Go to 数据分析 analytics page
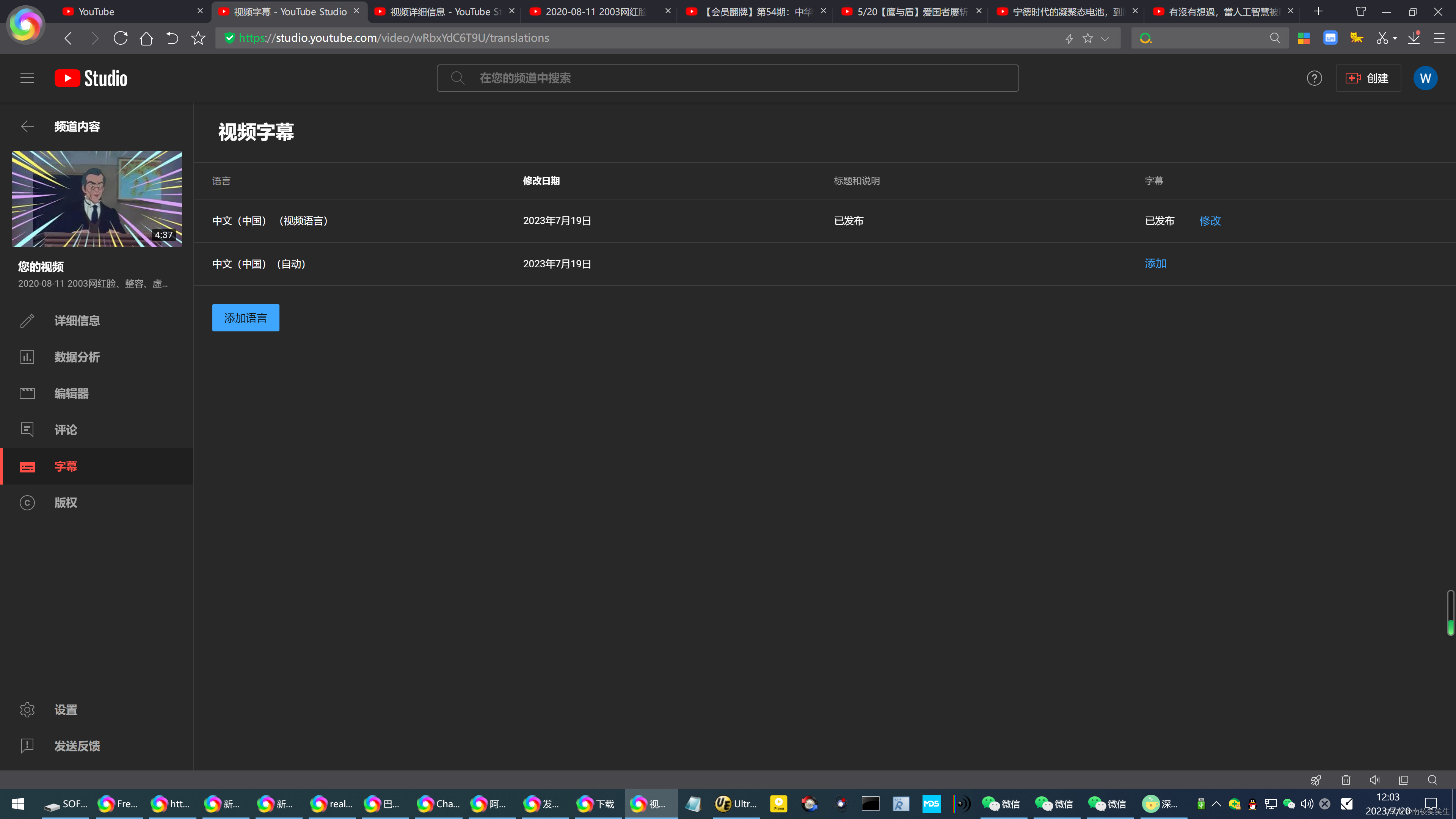This screenshot has width=1456, height=819. click(77, 357)
